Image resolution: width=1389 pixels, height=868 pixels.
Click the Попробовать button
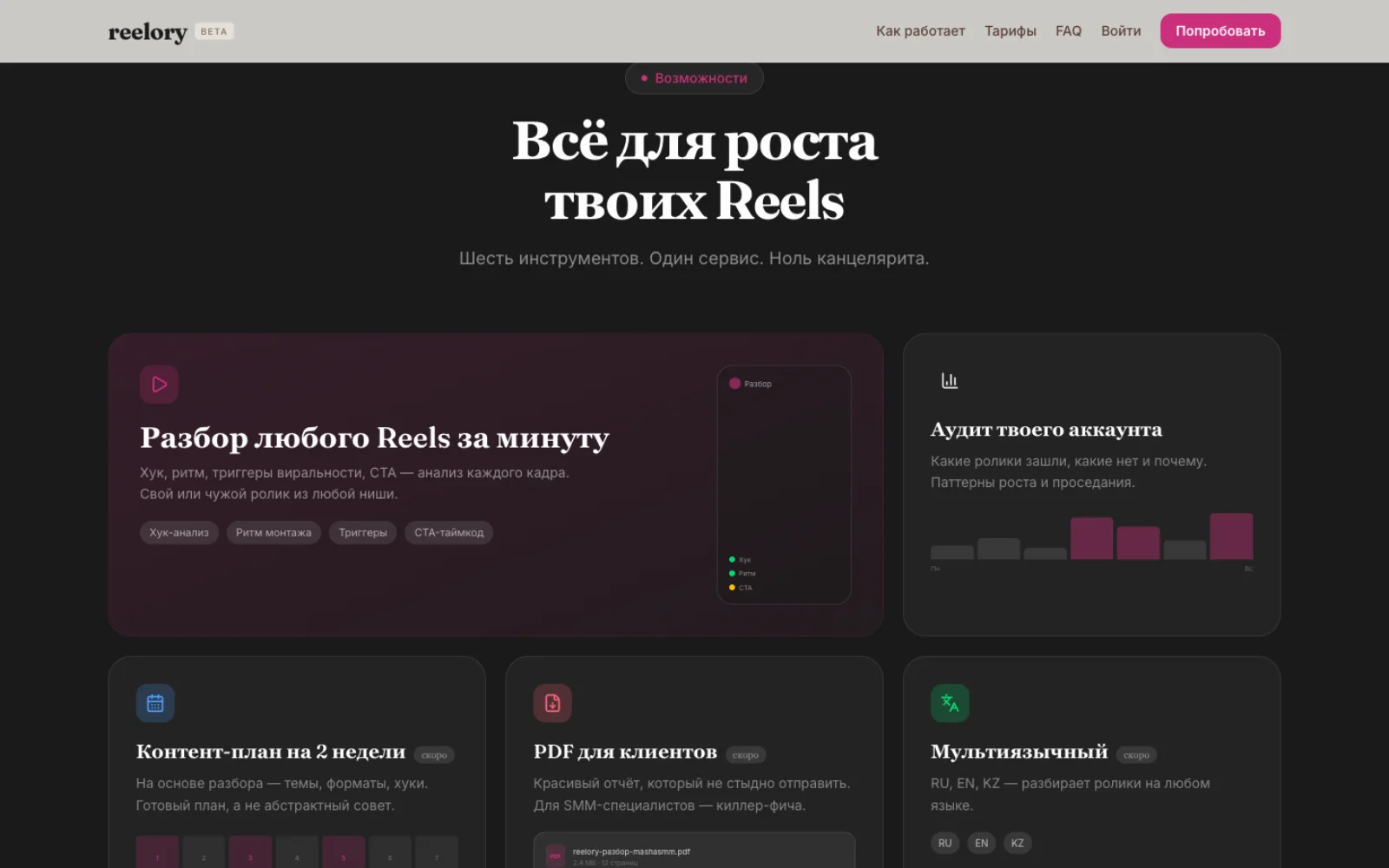coord(1220,30)
